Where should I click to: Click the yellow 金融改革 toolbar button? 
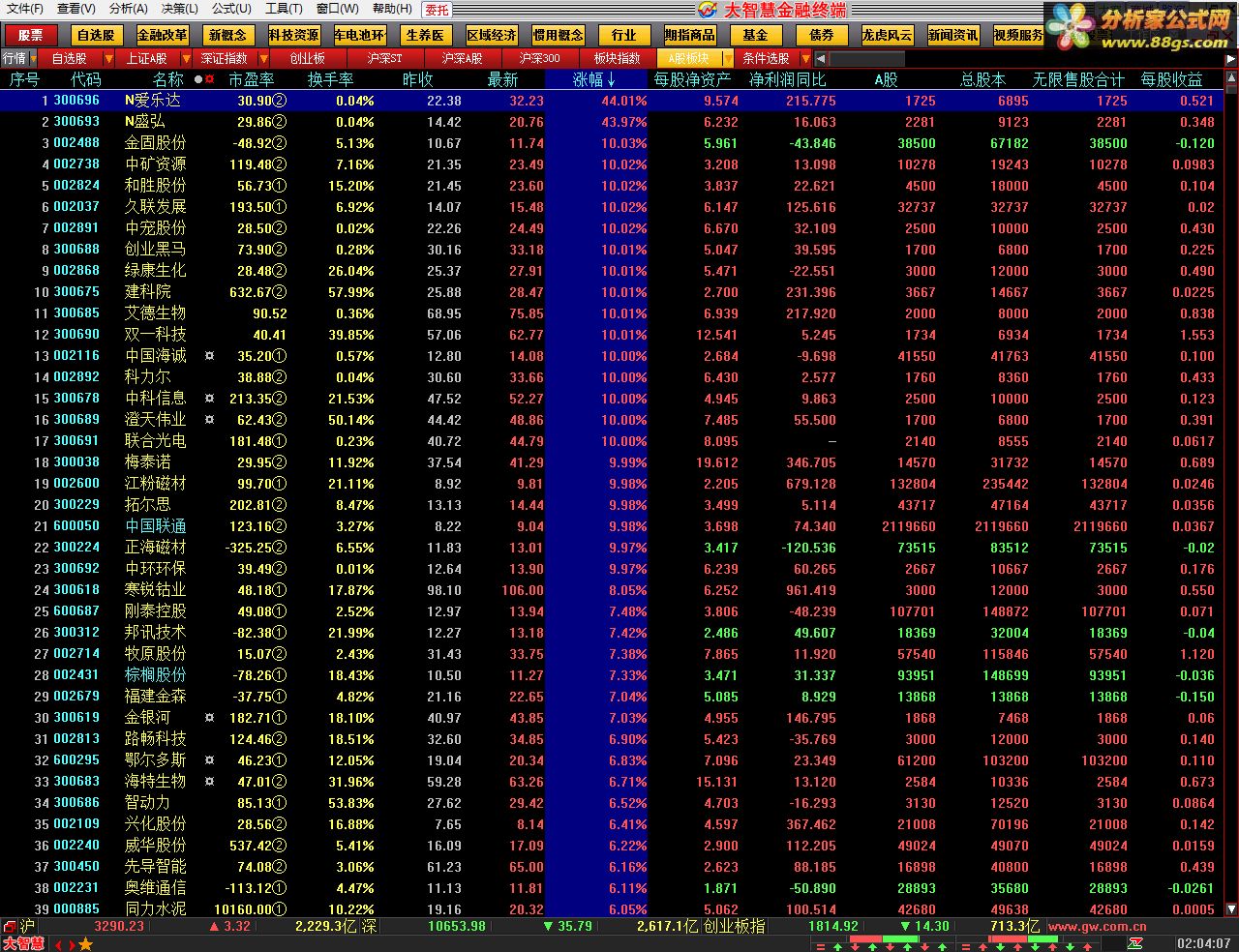click(162, 35)
